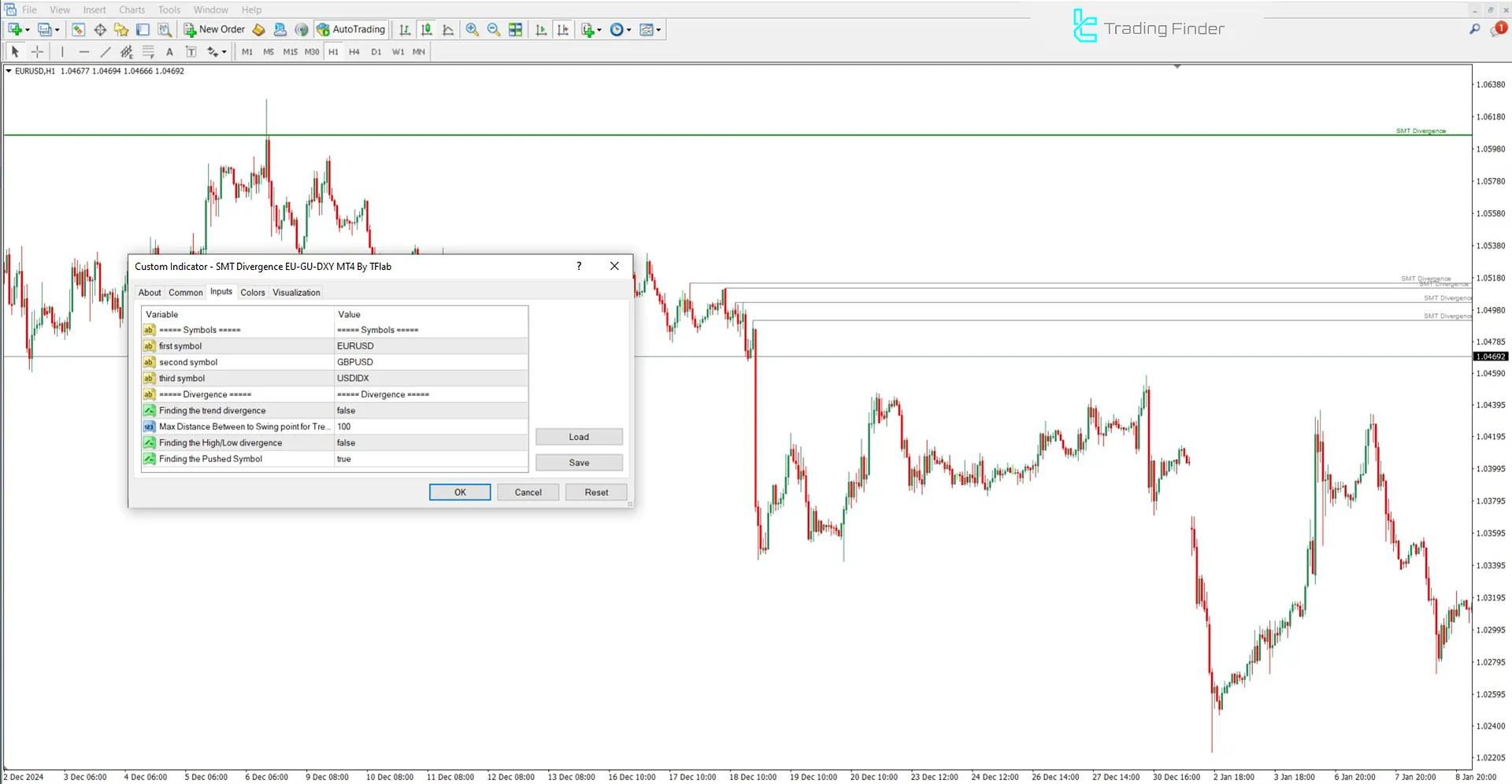
Task: Switch chart to candlesticks
Action: coord(426,30)
